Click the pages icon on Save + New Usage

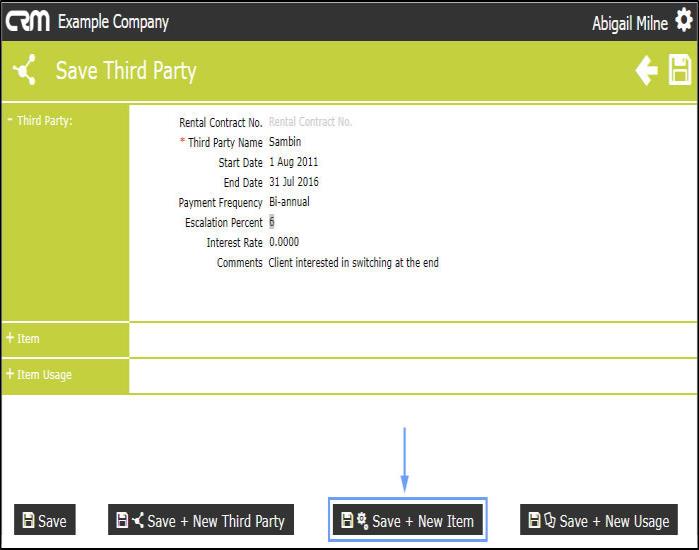550,520
